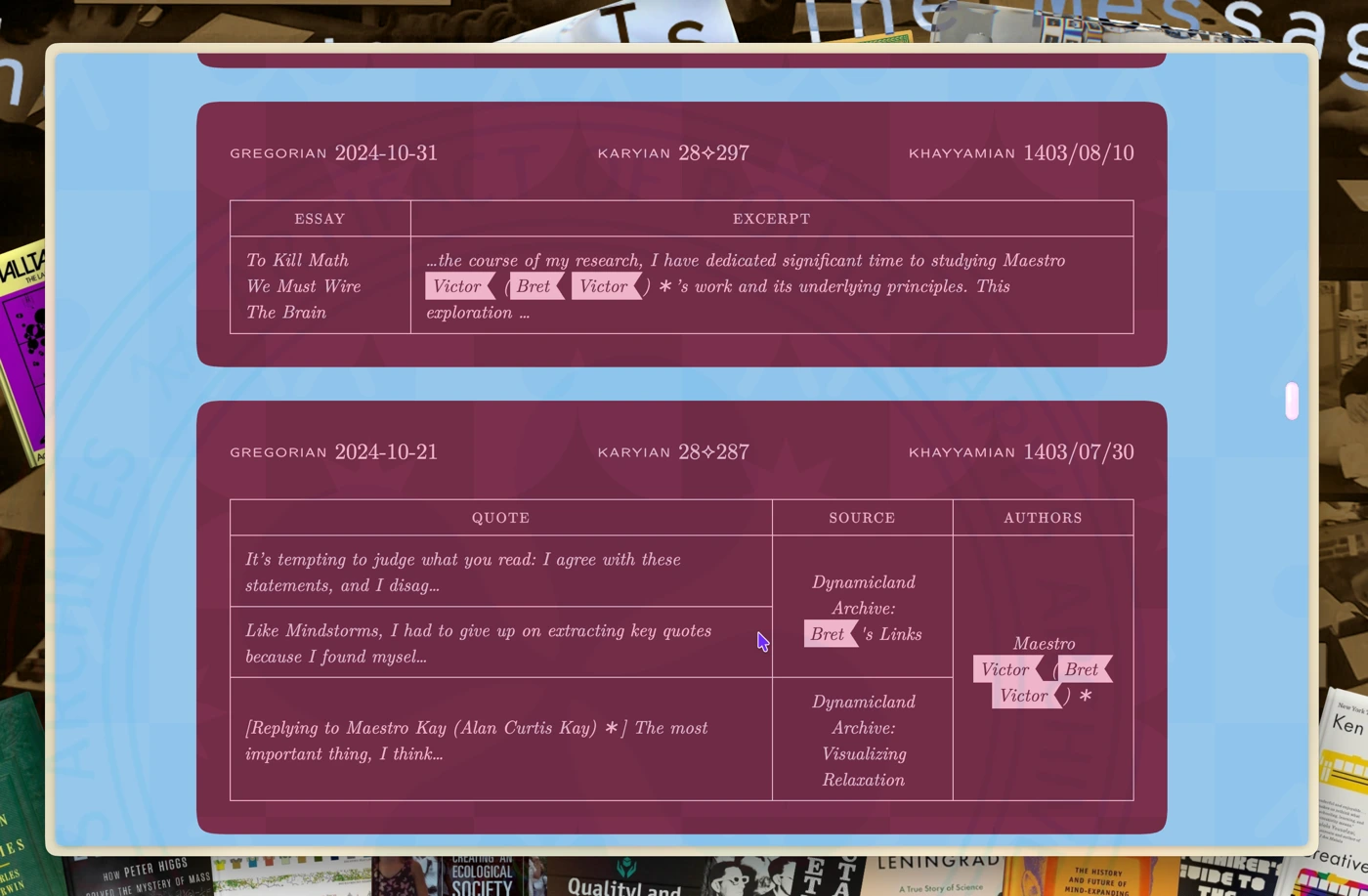Open essay To Kill Math We Must Wire The Brain
The image size is (1368, 896).
coord(303,286)
